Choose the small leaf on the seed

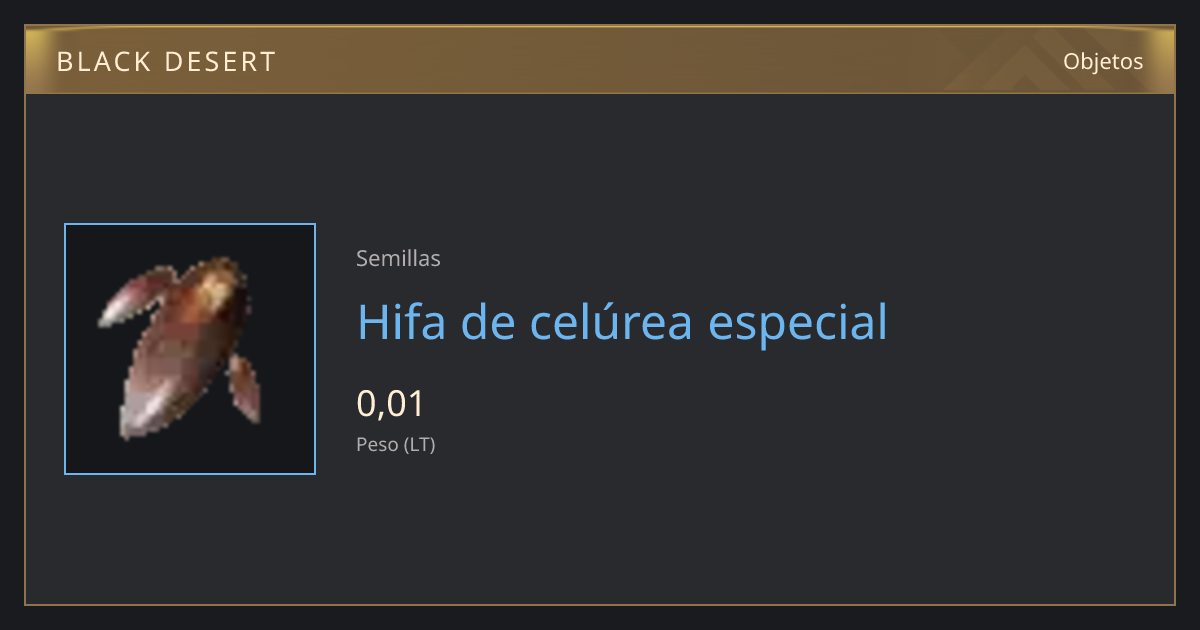click(x=244, y=388)
